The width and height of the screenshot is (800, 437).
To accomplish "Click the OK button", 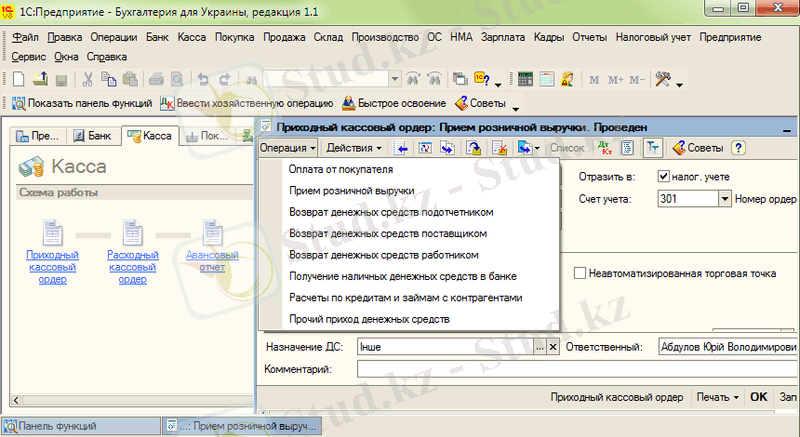I will [759, 397].
